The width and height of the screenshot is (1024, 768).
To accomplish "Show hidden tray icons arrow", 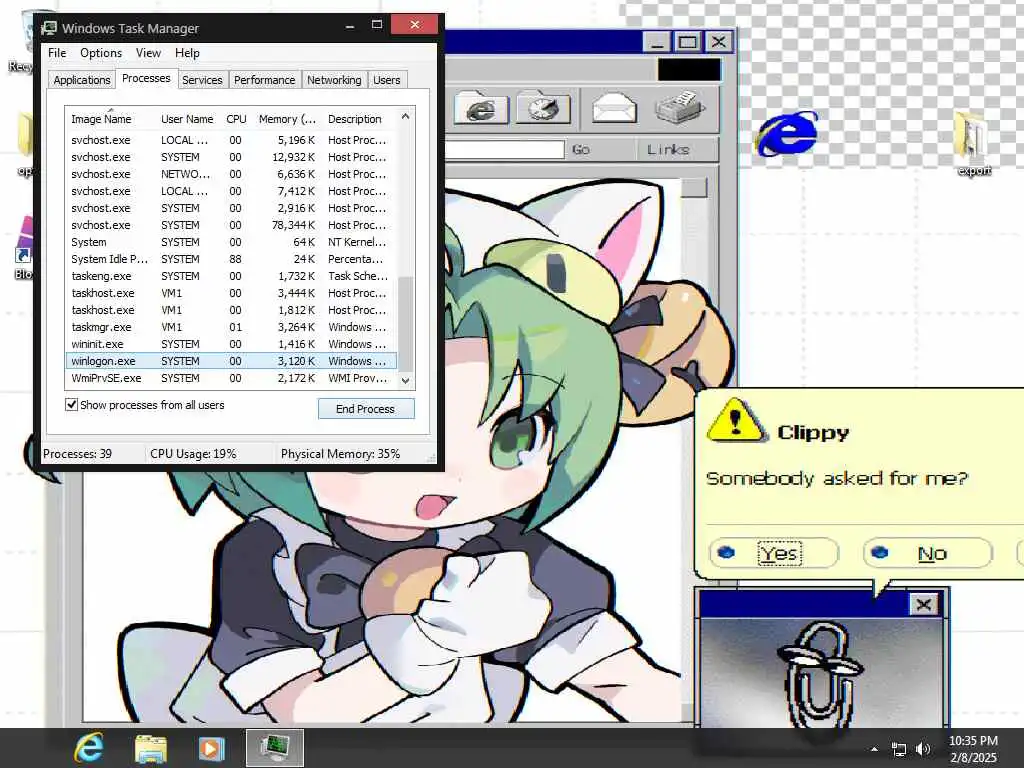I will [x=874, y=749].
